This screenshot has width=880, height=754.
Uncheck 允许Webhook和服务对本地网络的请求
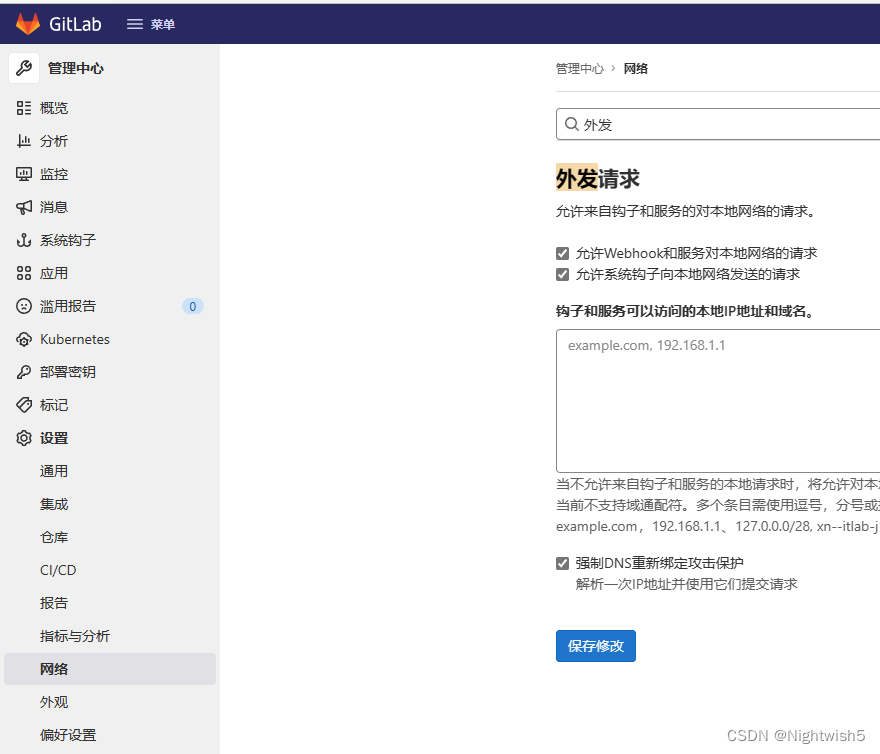tap(563, 253)
